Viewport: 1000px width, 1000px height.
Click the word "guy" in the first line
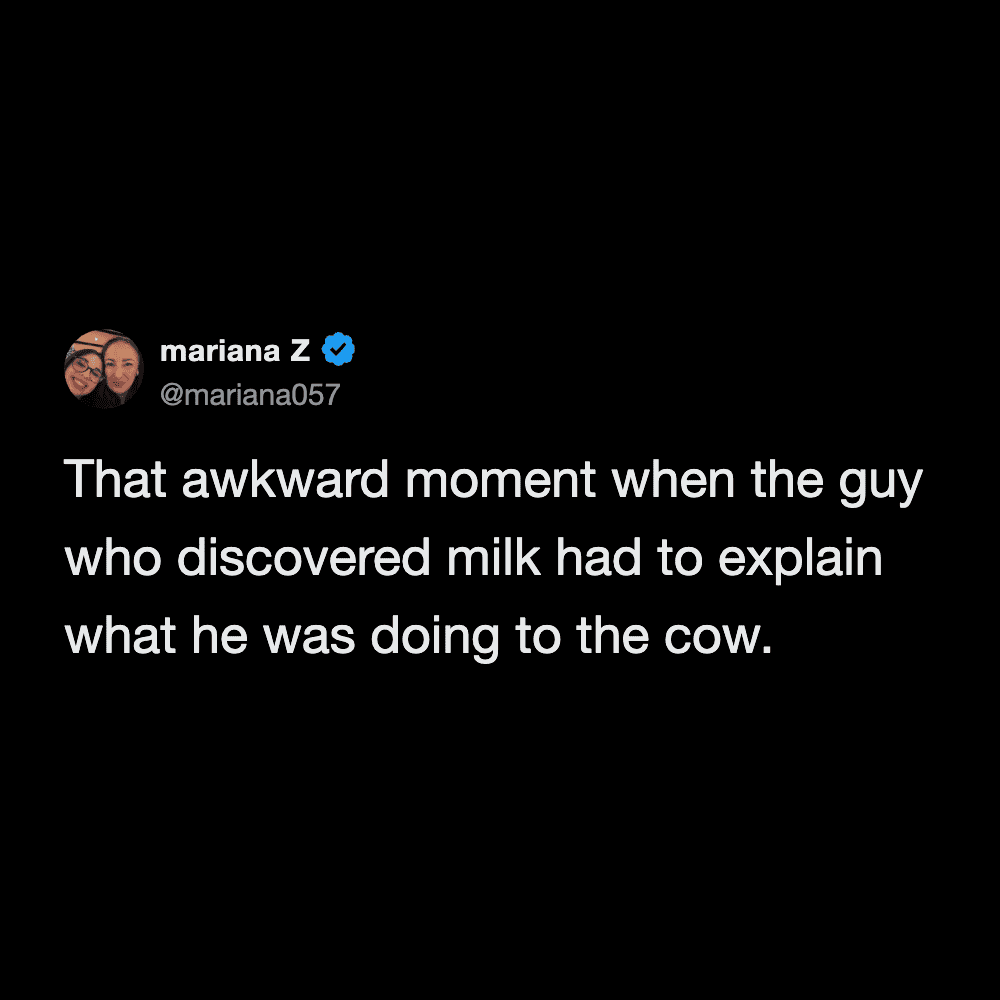(x=881, y=485)
